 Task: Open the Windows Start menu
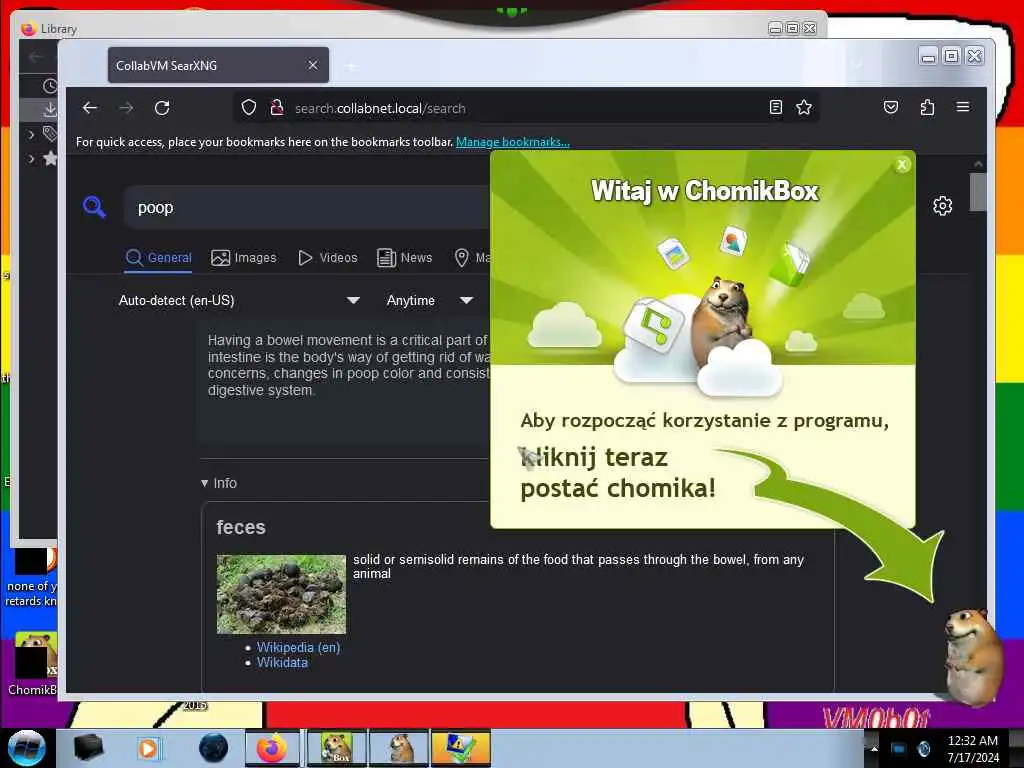(27, 748)
